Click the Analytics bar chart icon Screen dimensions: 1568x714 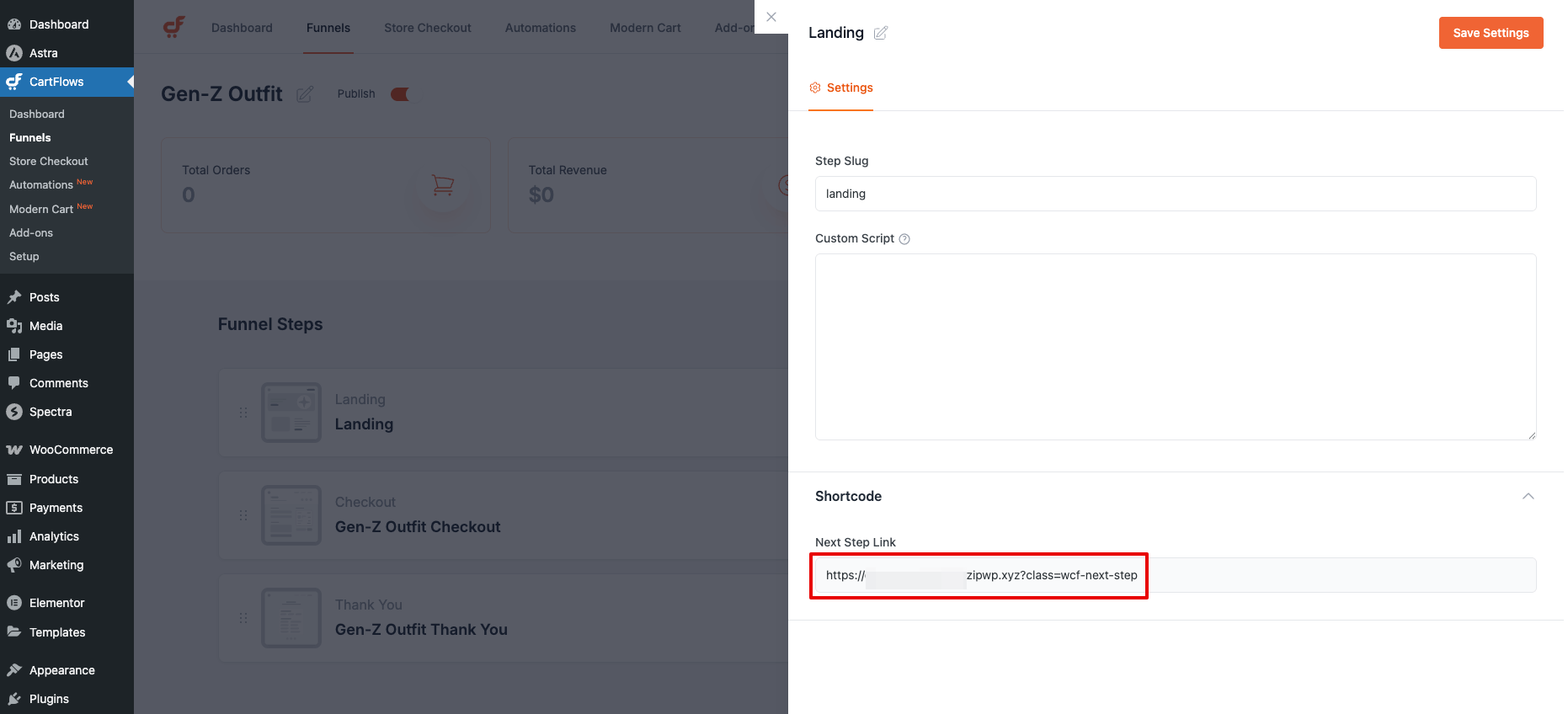coord(14,536)
